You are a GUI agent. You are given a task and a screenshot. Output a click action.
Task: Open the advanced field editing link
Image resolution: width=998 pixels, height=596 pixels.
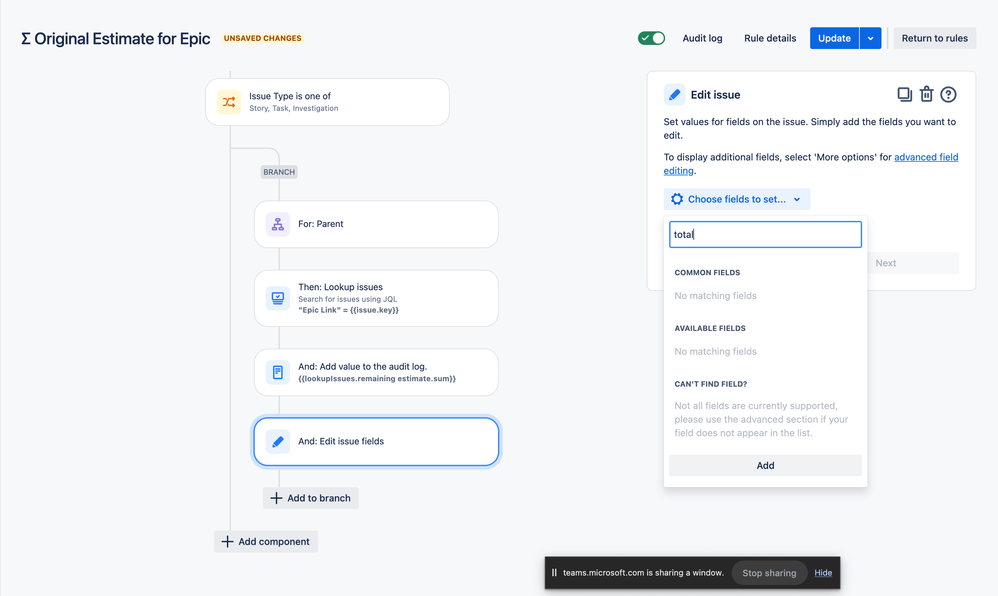[926, 157]
